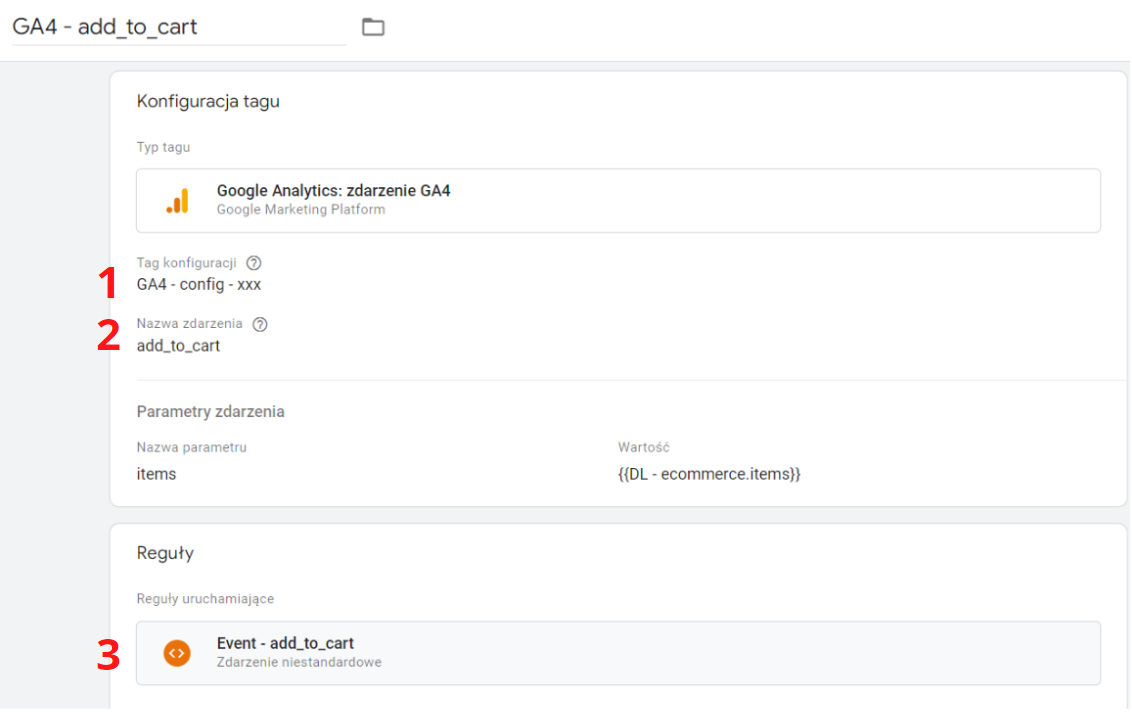Click the Nazwa parametru column header

pos(191,448)
